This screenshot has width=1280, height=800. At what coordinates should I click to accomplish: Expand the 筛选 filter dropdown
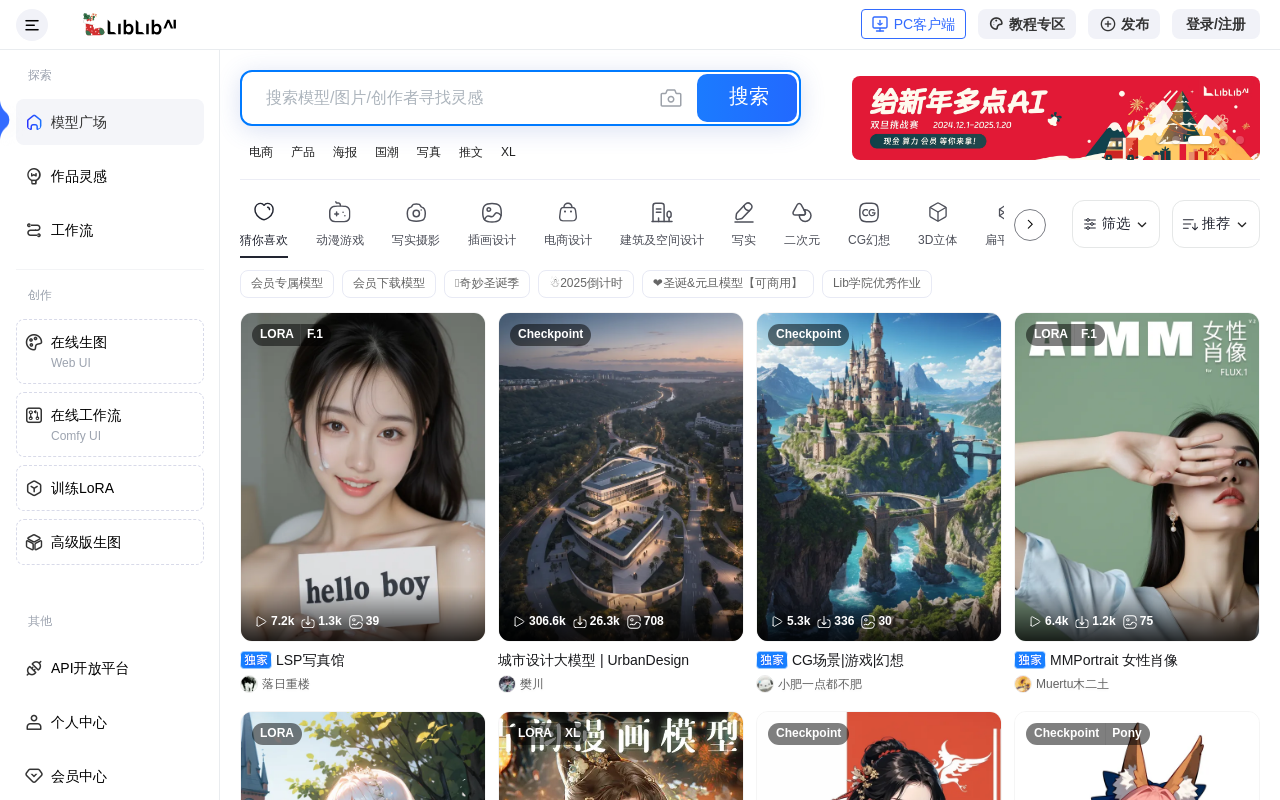tap(1115, 224)
